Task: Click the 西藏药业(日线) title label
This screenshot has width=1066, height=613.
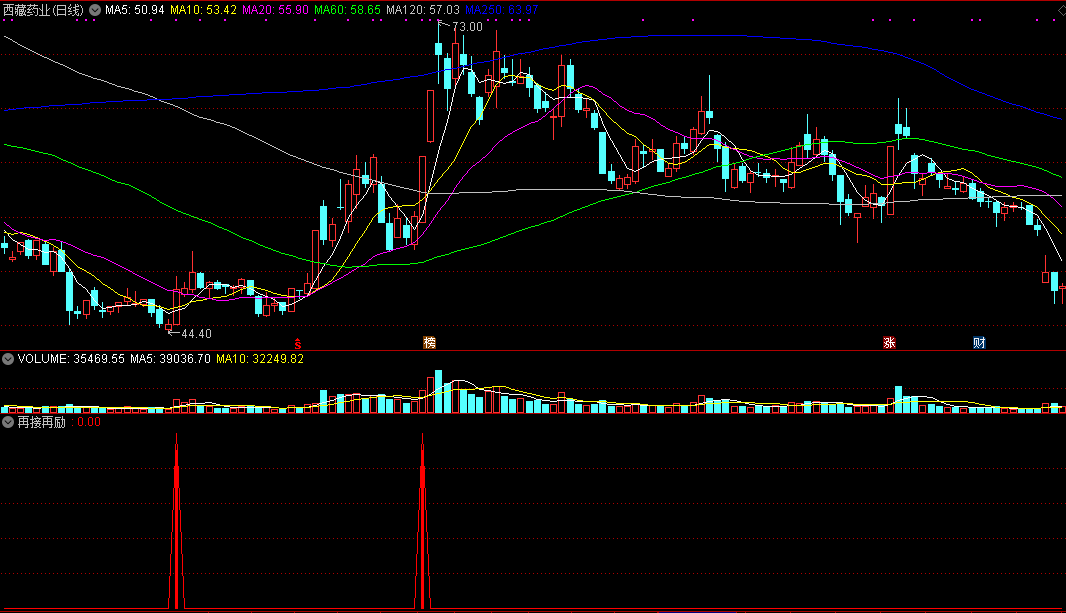Action: (44, 10)
